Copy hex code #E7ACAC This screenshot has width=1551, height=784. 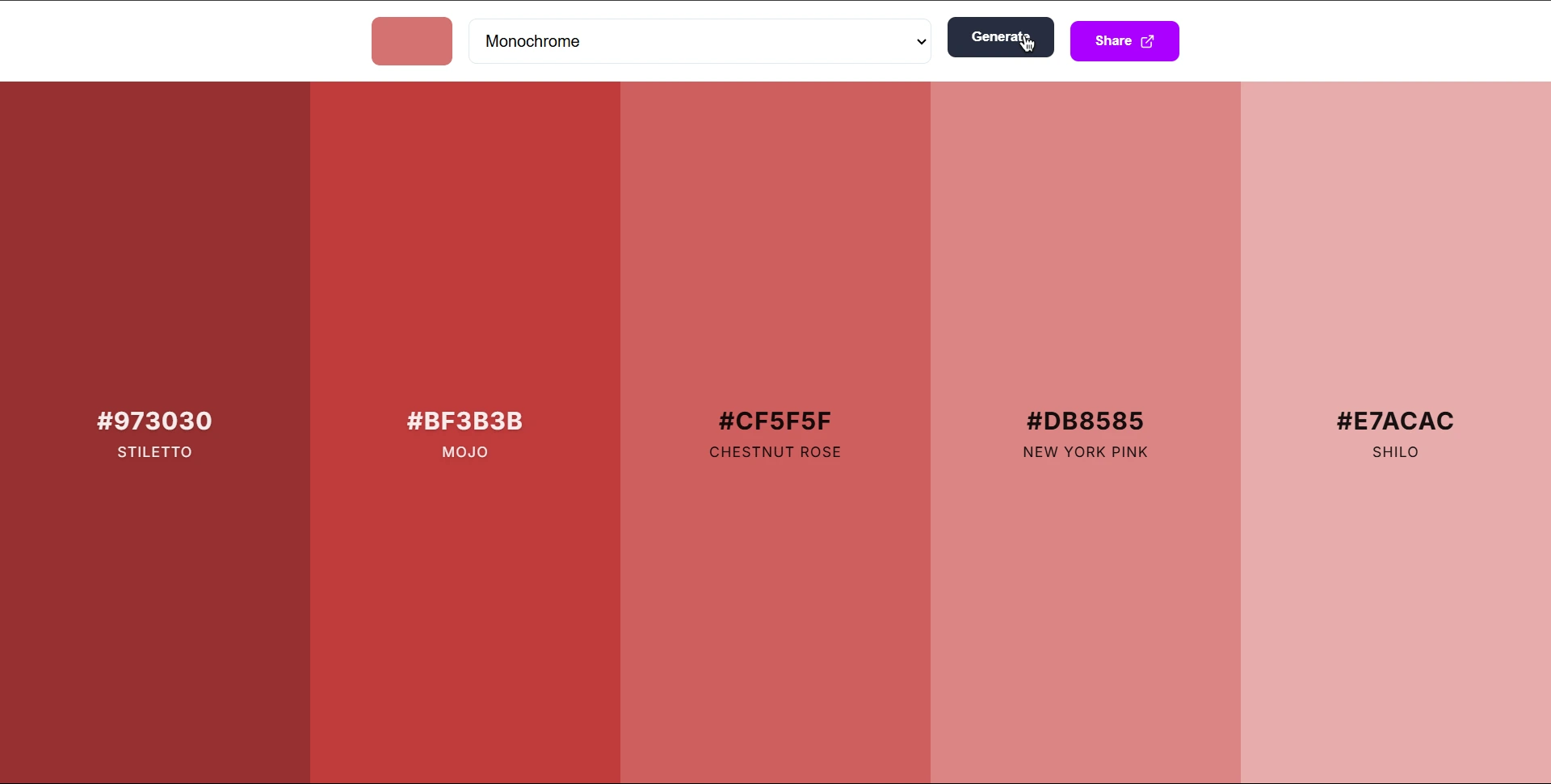tap(1394, 421)
